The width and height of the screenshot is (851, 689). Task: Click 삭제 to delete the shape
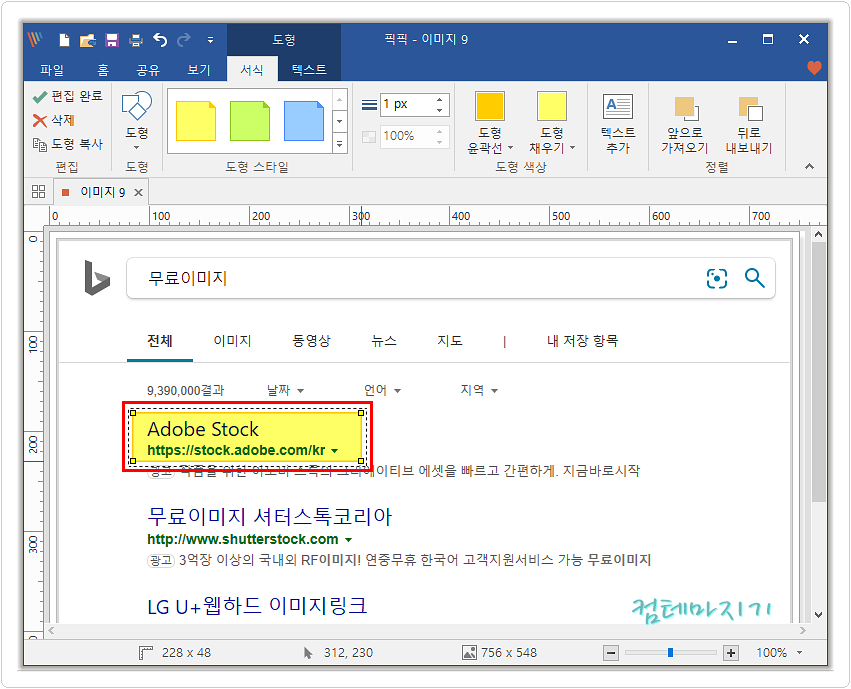[54, 120]
